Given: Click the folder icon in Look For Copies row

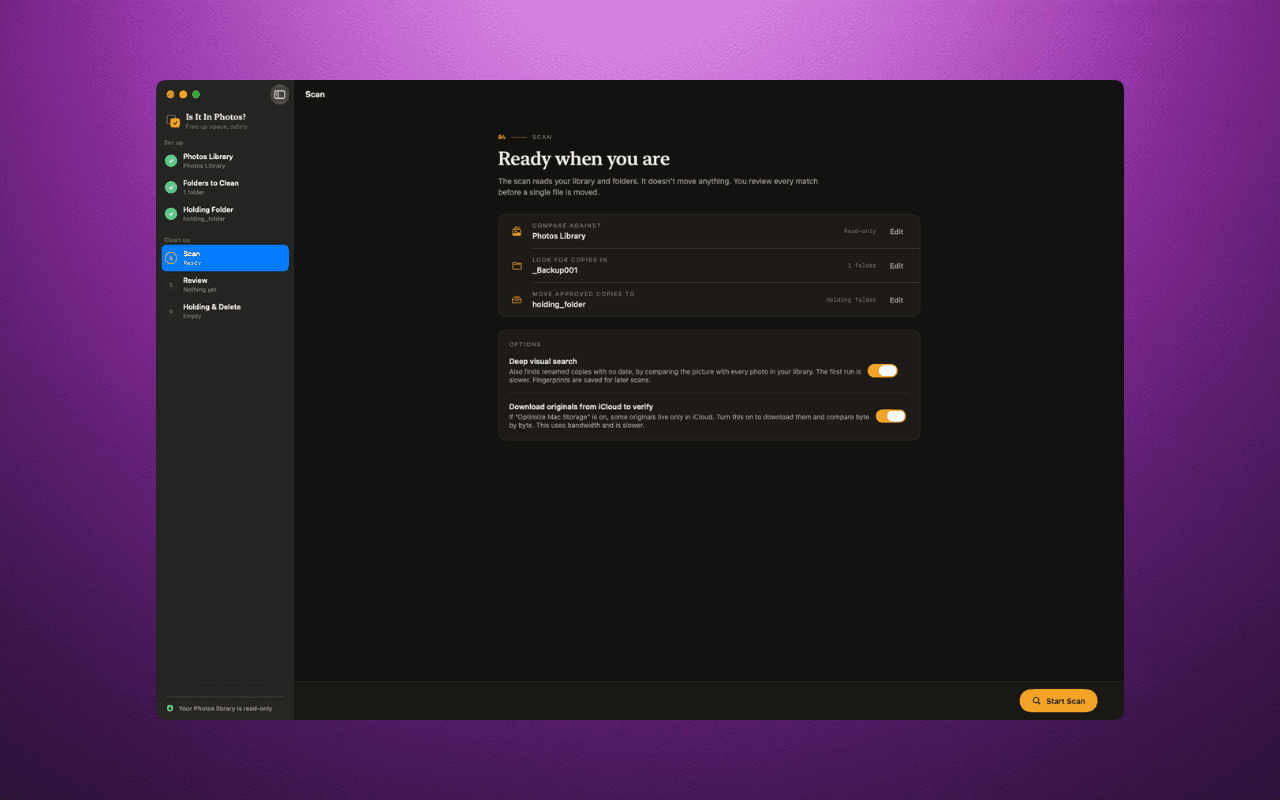Looking at the screenshot, I should pyautogui.click(x=517, y=266).
